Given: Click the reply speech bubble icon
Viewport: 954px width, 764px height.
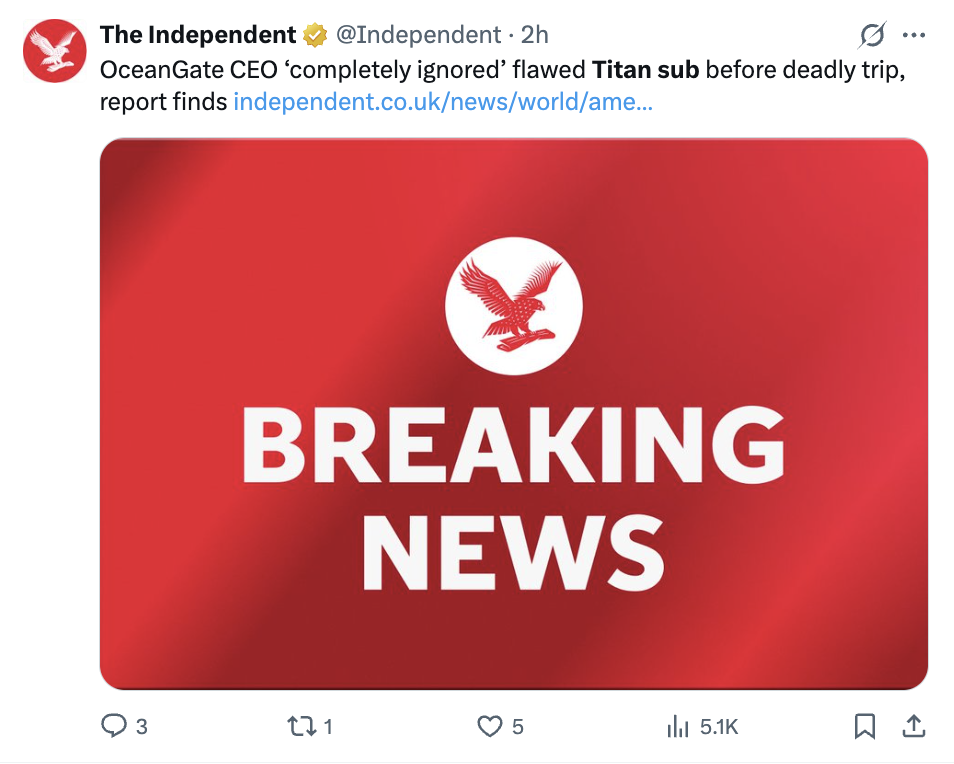Looking at the screenshot, I should coord(115,727).
